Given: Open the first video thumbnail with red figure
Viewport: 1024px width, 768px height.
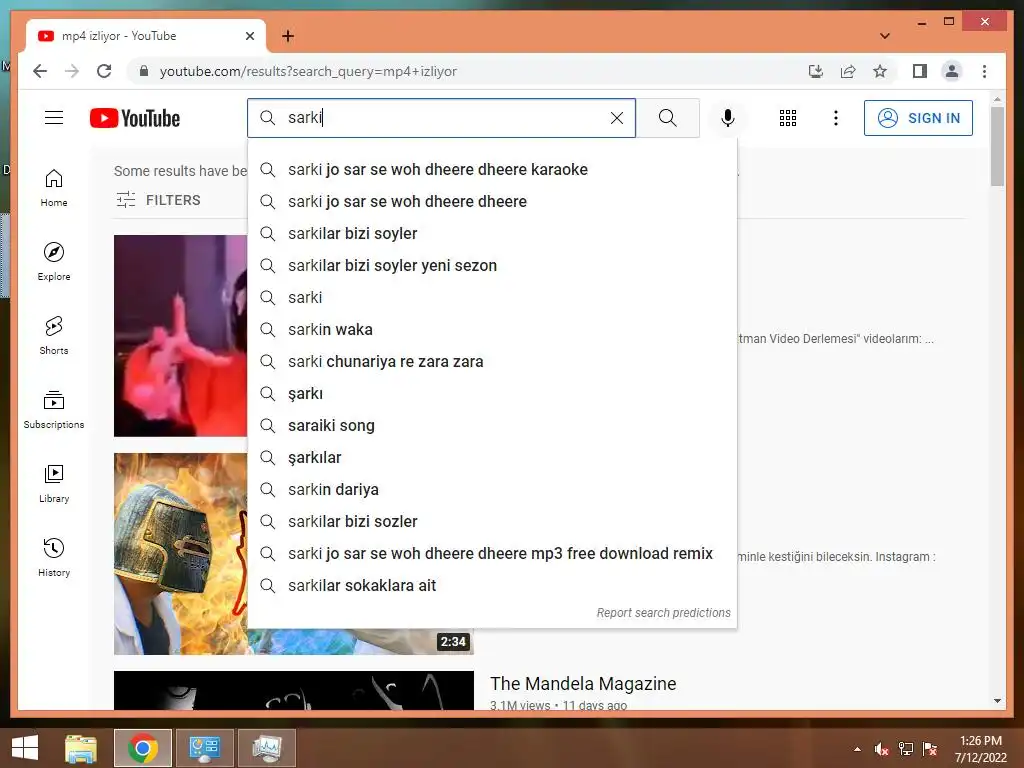Looking at the screenshot, I should click(x=180, y=336).
